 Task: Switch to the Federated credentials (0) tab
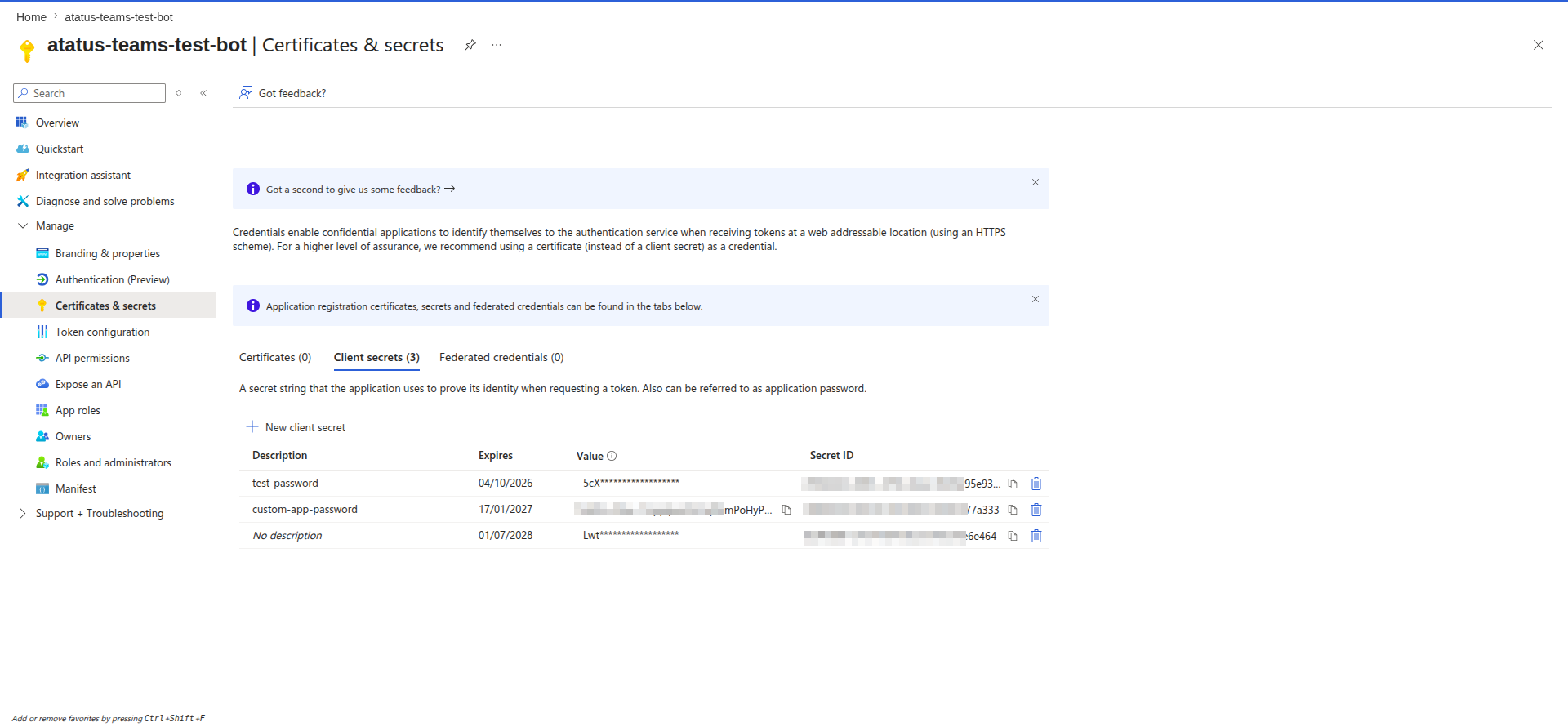point(501,357)
